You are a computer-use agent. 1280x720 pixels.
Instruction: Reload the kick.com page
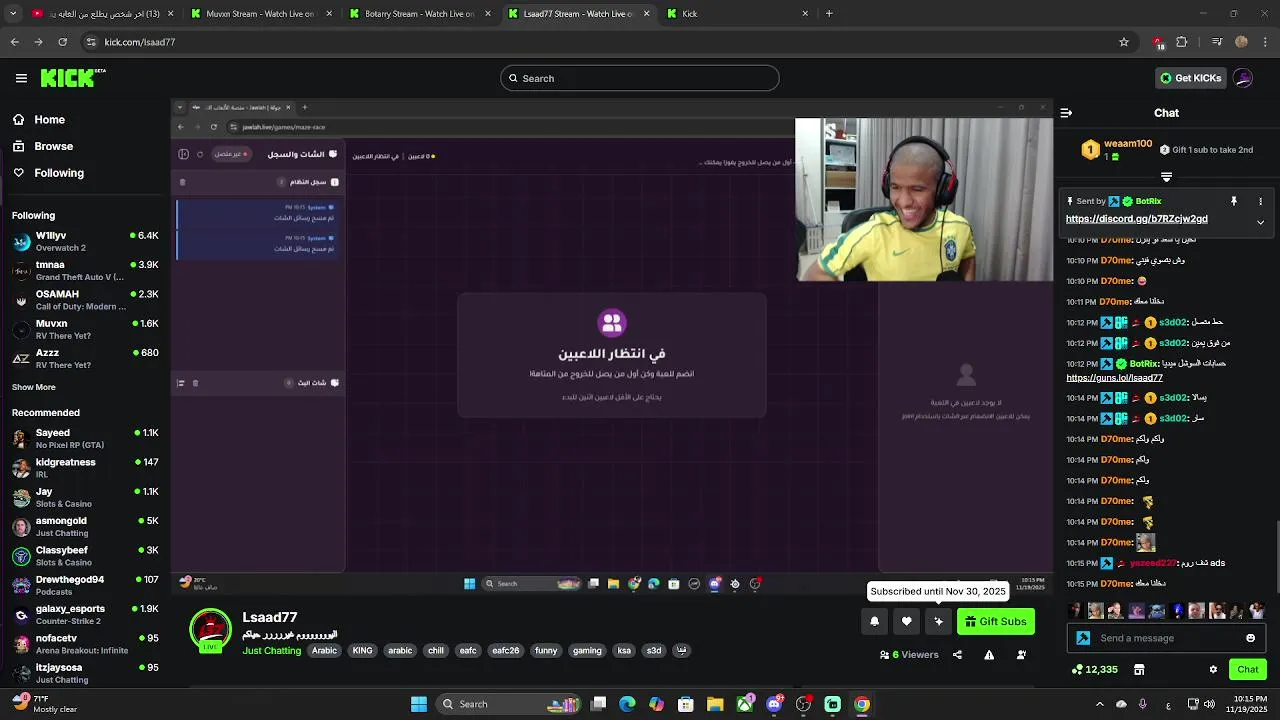coord(62,42)
